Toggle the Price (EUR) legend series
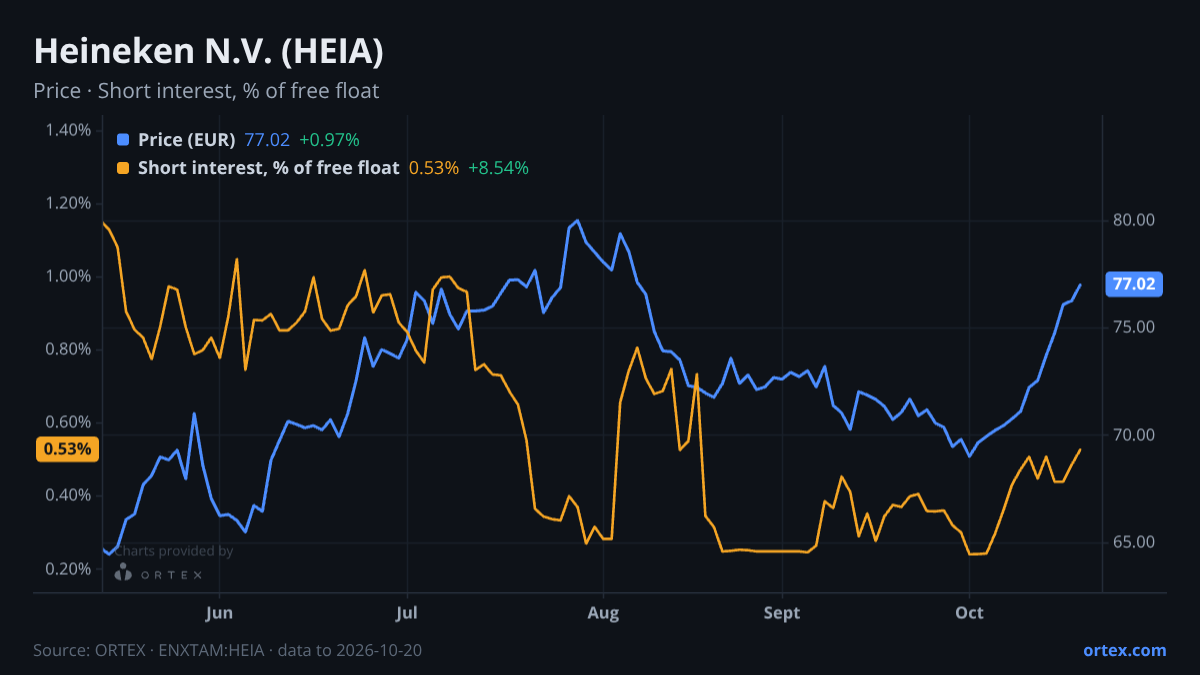Screen dimensions: 1200x675 187,140
